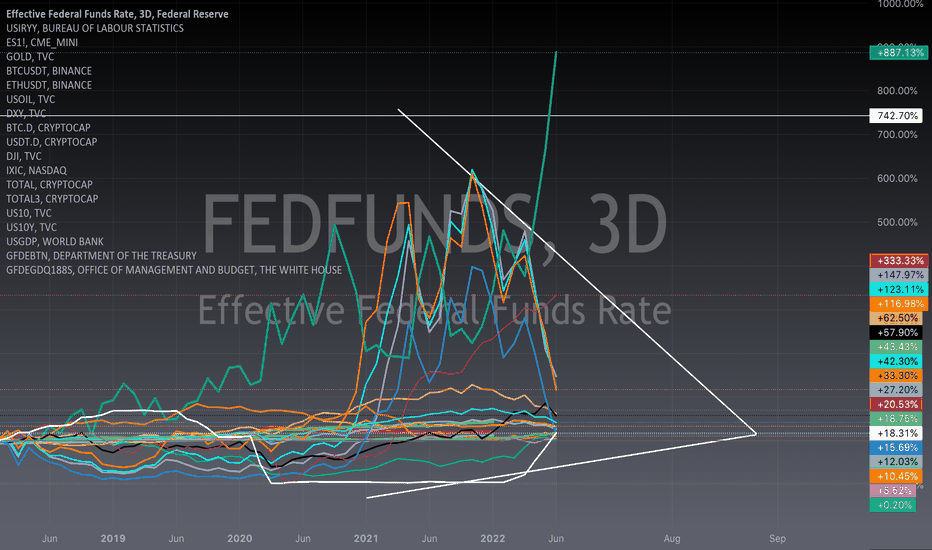Select the 500.00% price axis tick

[x=897, y=222]
